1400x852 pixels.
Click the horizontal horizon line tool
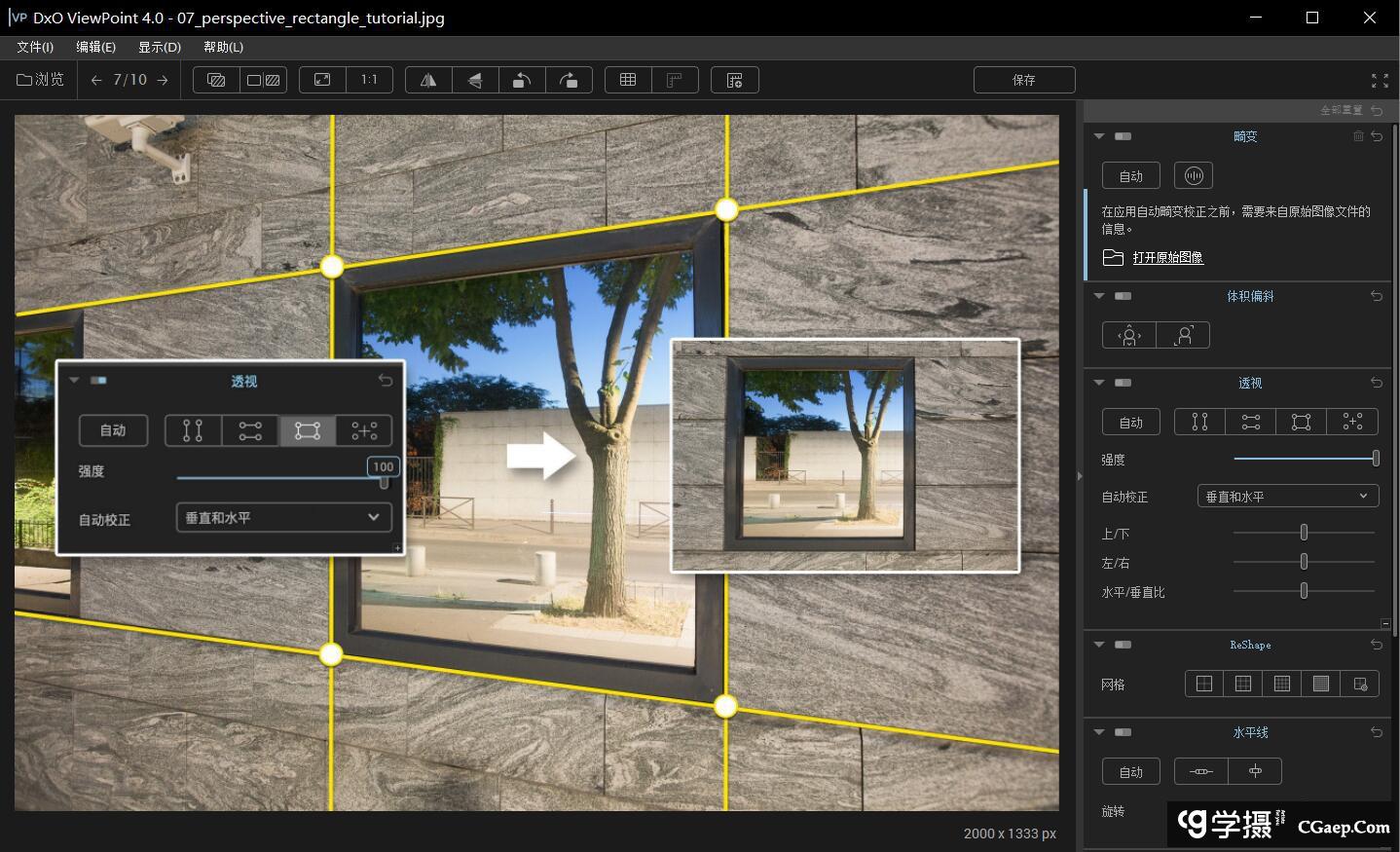click(1200, 771)
